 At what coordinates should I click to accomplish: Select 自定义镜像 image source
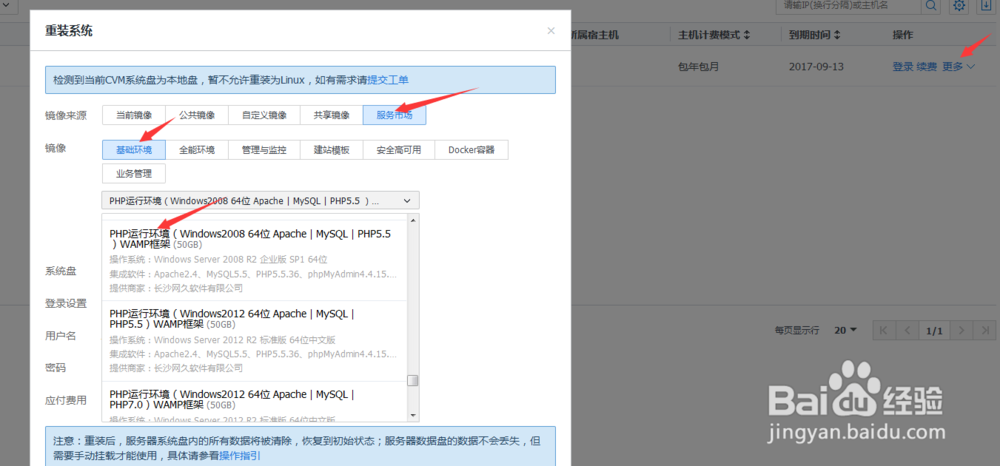tap(264, 115)
